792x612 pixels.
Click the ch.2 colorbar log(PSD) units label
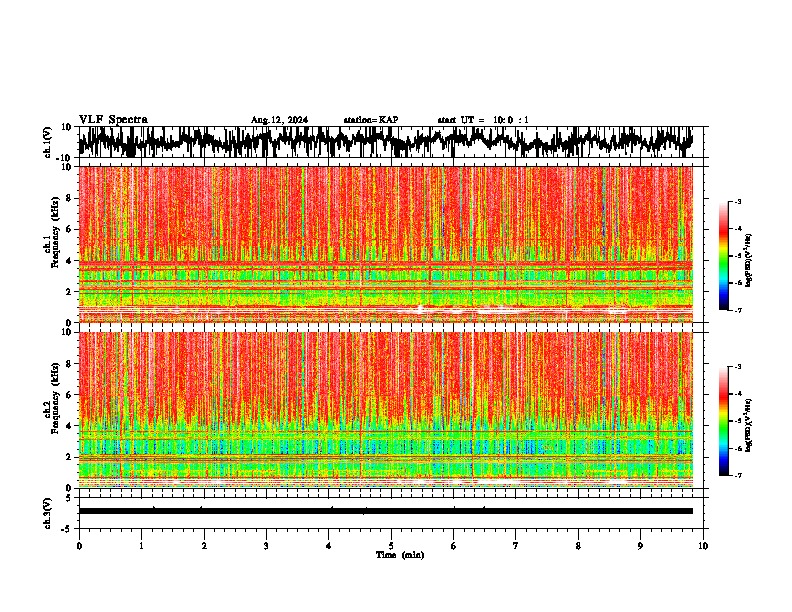(x=749, y=425)
